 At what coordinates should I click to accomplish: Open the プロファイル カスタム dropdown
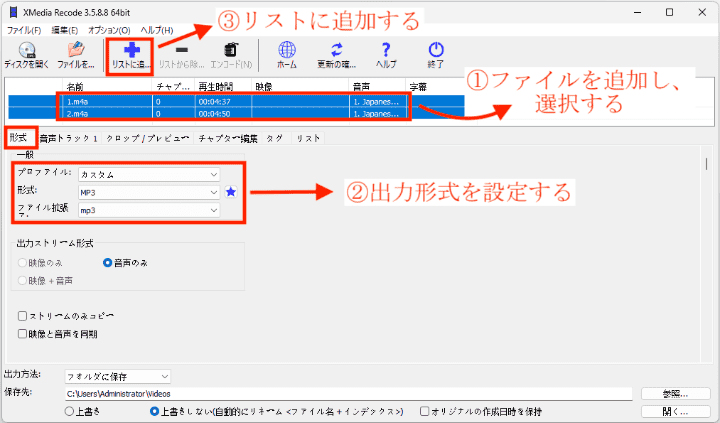click(149, 175)
